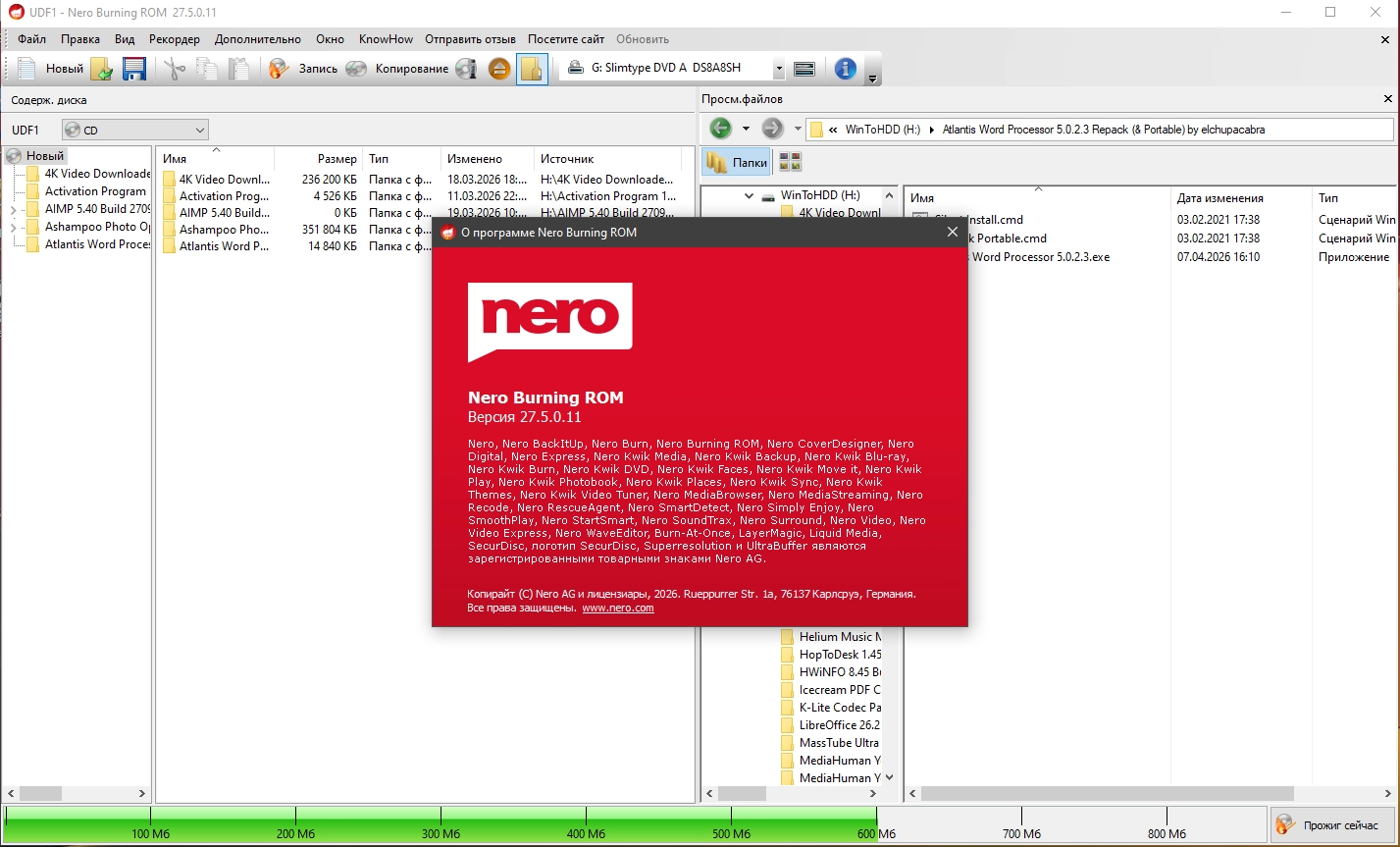Paste items using the clipboard toolbar icon

238,69
